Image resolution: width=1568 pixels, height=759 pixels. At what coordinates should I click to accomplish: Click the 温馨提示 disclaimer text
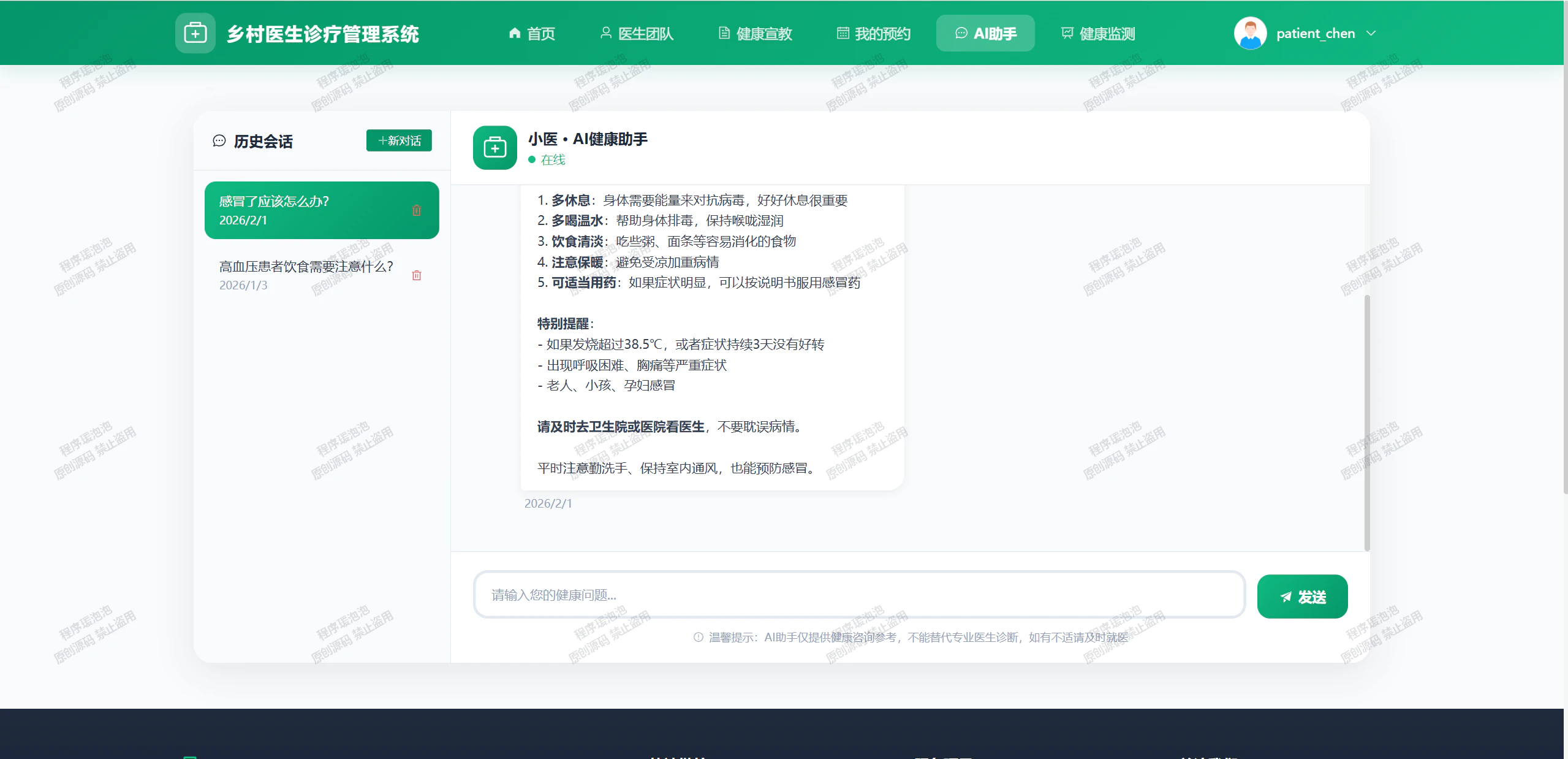(x=918, y=638)
